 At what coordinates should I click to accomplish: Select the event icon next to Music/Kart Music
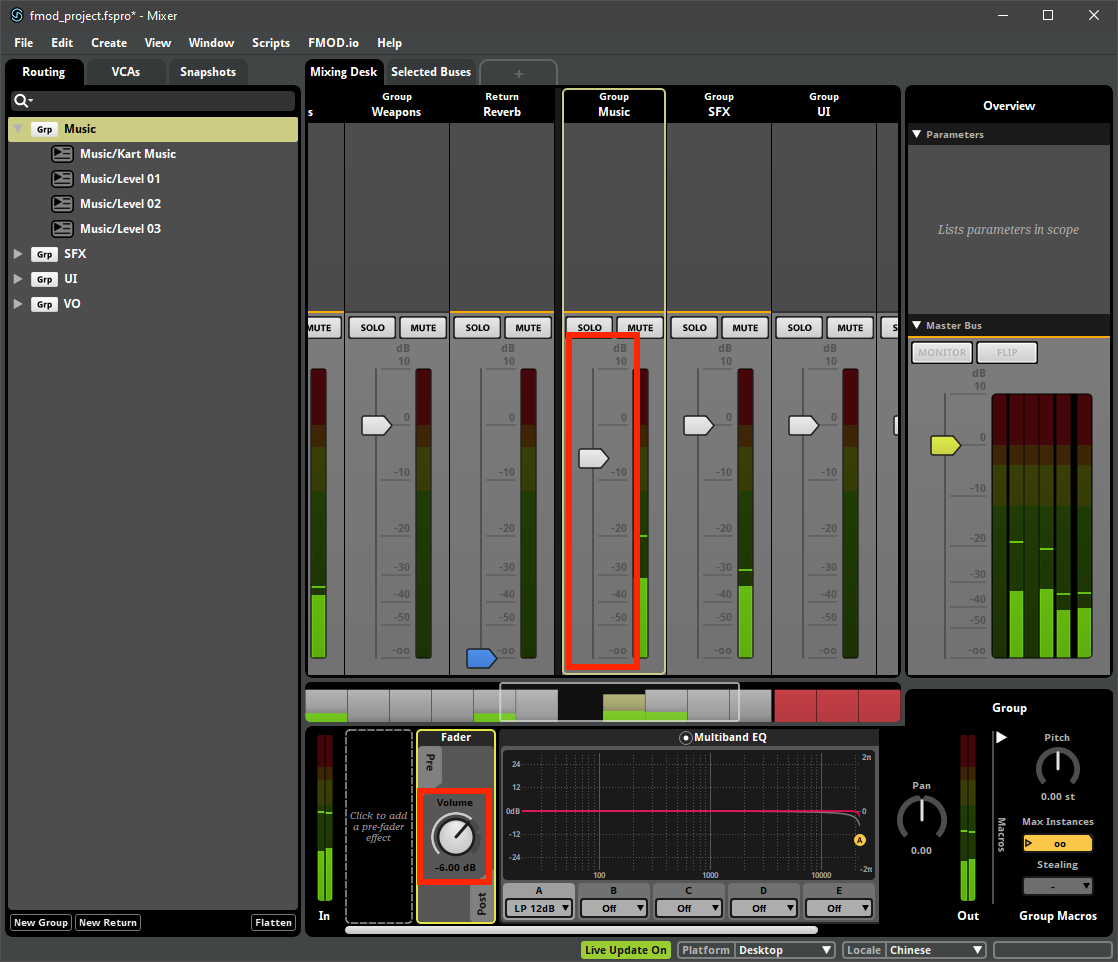[x=62, y=153]
